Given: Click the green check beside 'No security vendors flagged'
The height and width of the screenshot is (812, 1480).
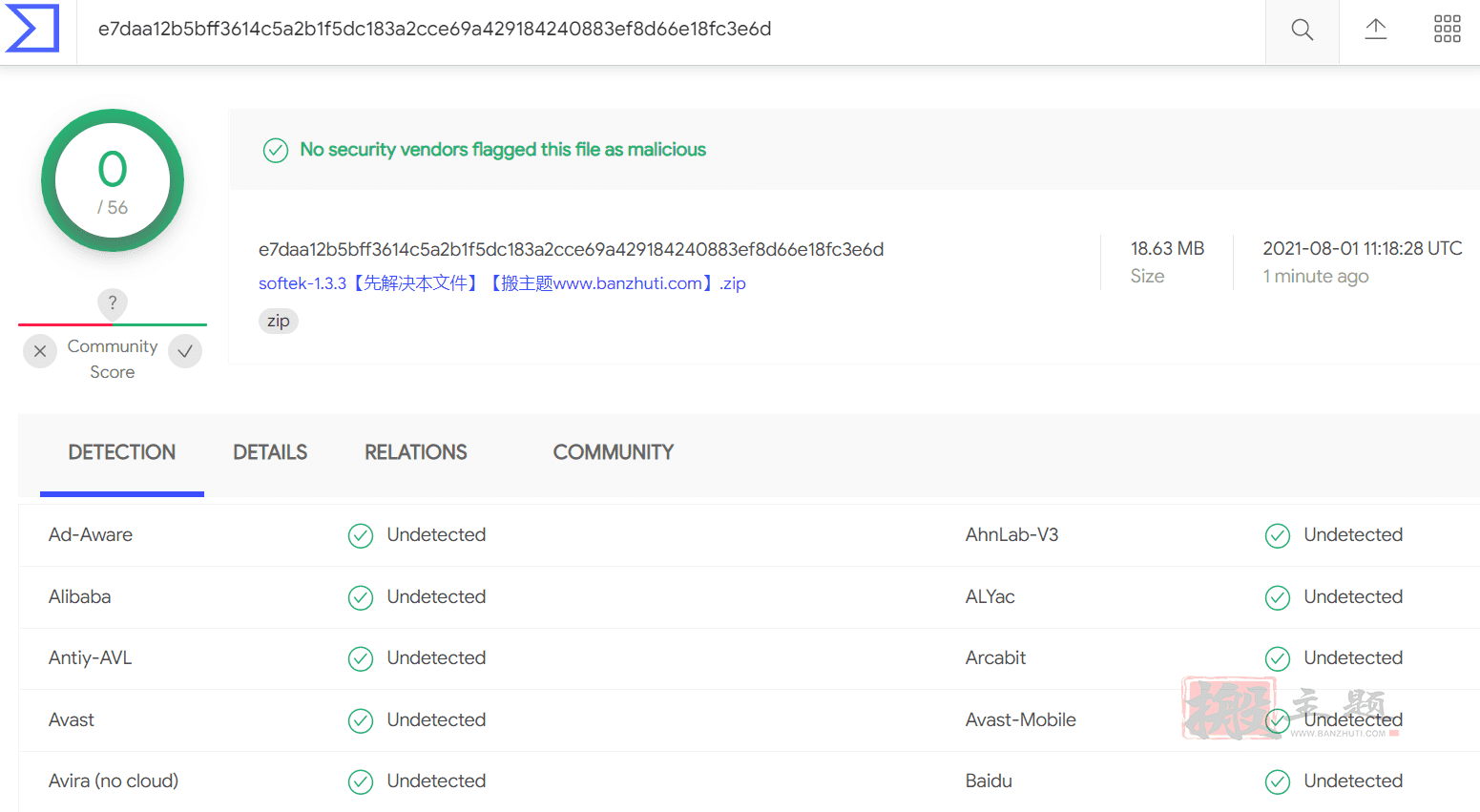Looking at the screenshot, I should [276, 151].
